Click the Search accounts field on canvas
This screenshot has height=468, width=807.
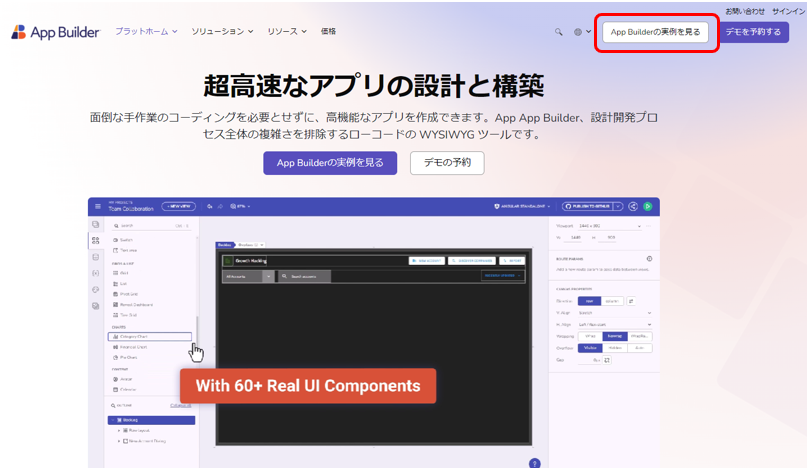pos(304,276)
